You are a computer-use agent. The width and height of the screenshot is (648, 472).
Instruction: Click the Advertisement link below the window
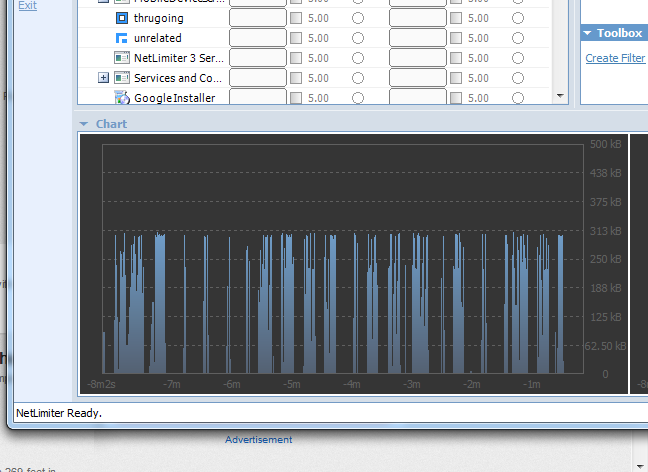(x=258, y=440)
